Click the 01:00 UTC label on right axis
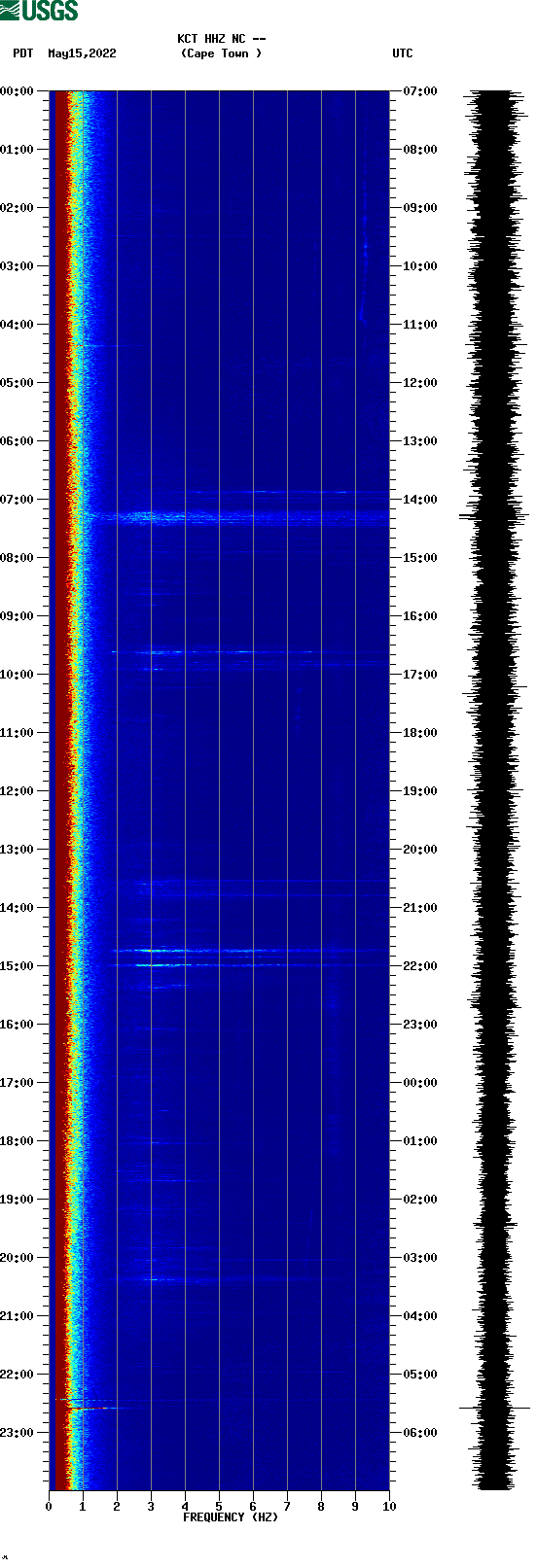 tap(420, 1141)
